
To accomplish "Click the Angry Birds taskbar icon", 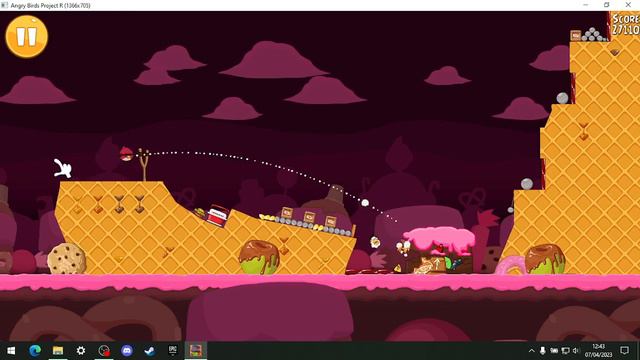I will 196,351.
